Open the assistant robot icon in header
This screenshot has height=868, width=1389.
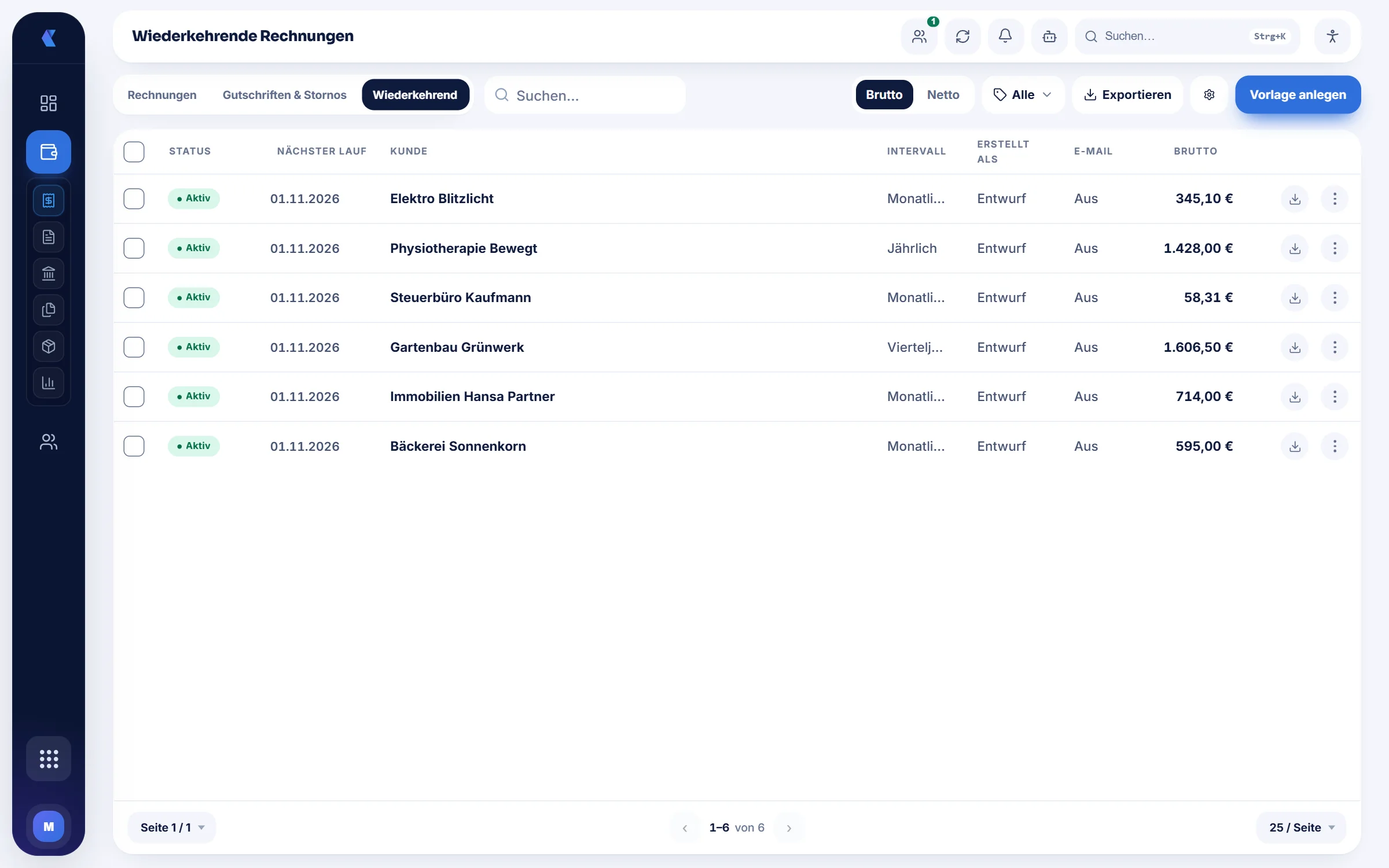[x=1049, y=36]
